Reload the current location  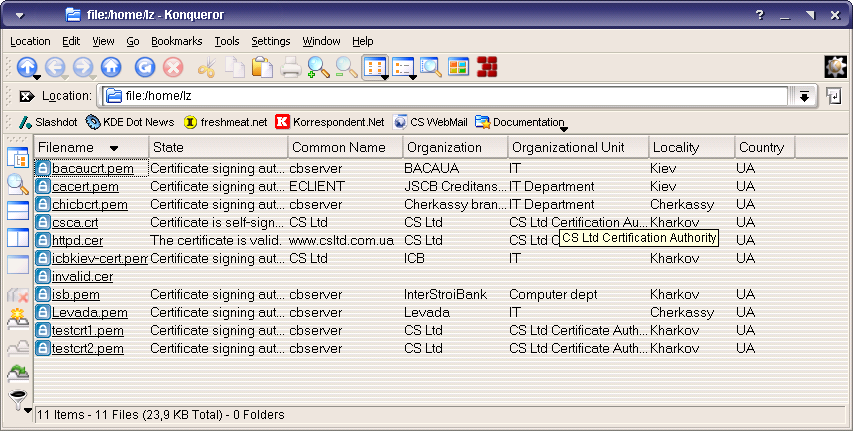click(145, 67)
